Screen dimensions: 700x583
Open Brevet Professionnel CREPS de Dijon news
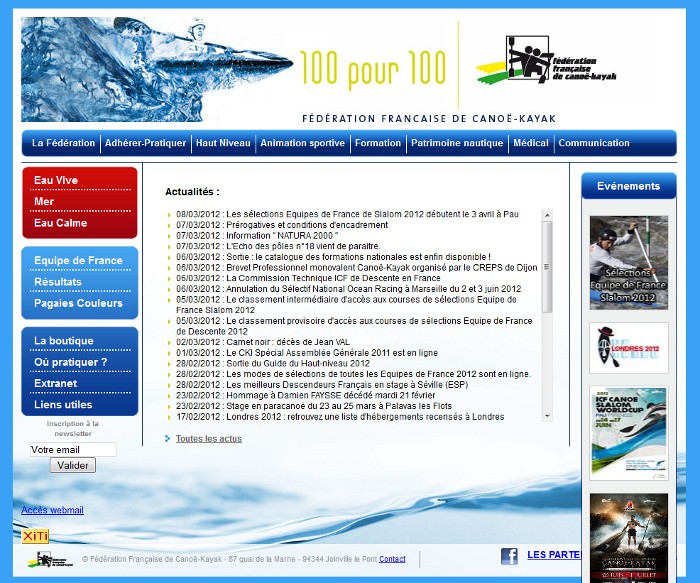[356, 268]
